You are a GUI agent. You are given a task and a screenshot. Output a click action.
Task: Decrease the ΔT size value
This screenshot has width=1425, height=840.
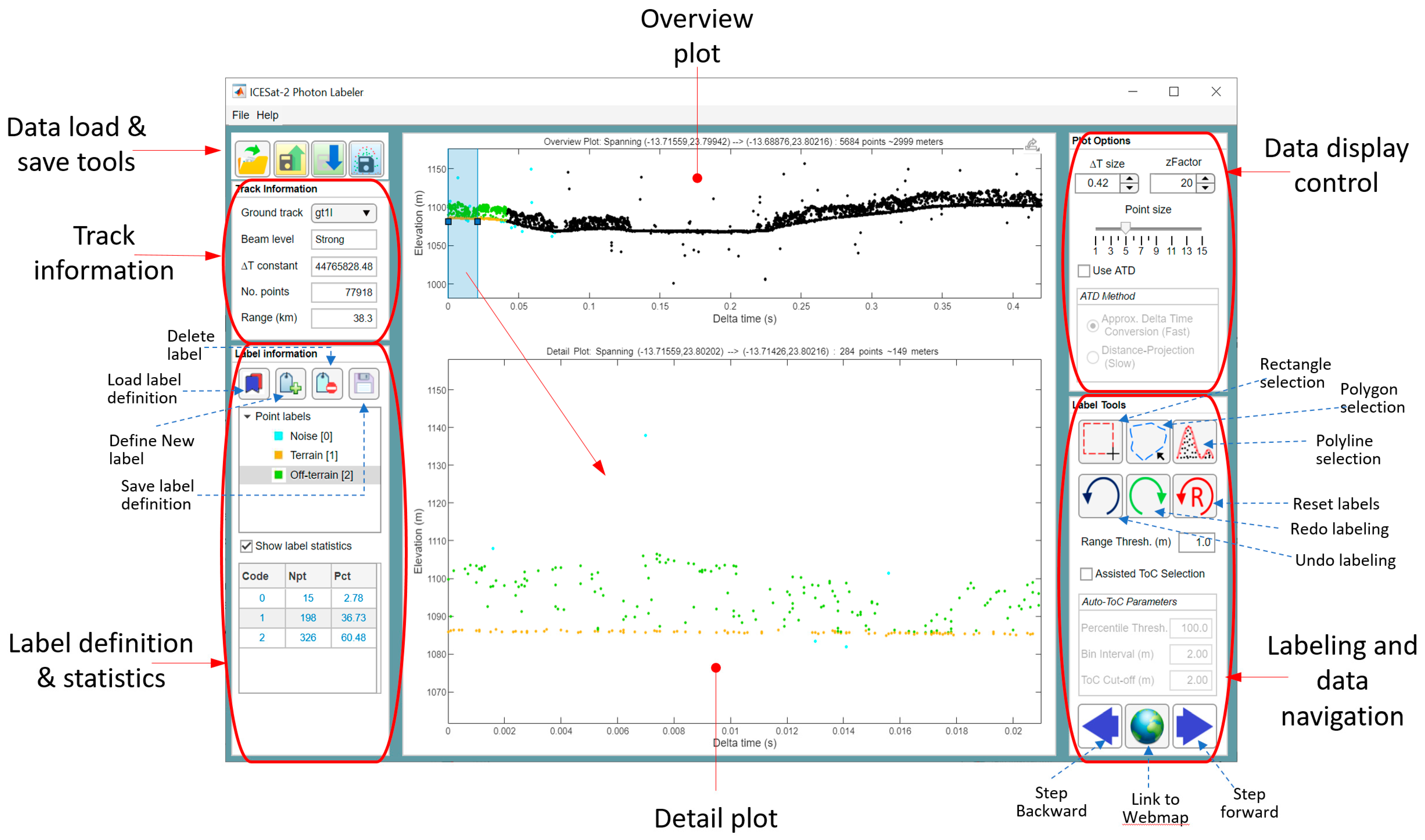coord(1129,188)
